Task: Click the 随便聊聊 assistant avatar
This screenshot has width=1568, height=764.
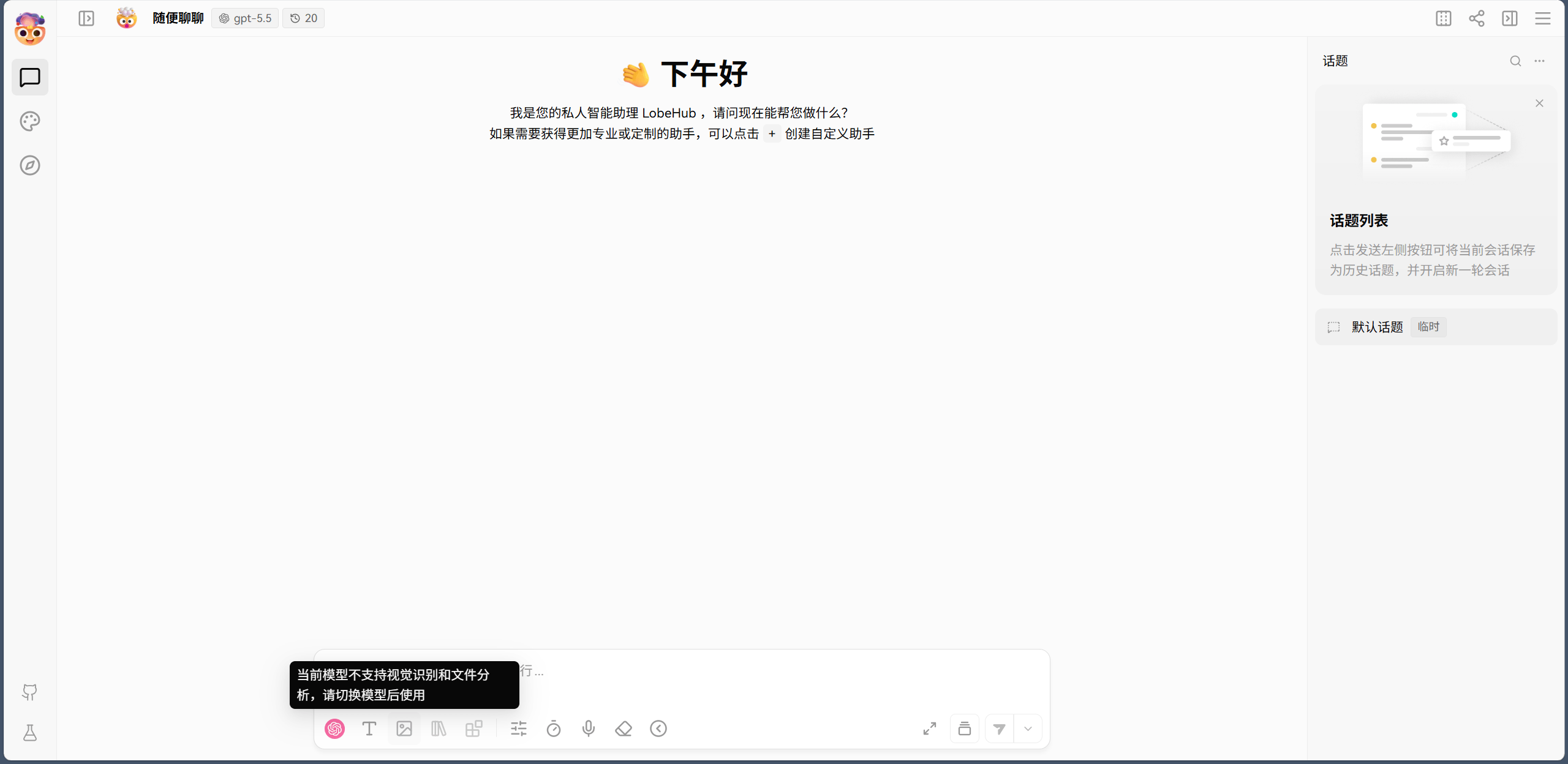Action: point(126,18)
